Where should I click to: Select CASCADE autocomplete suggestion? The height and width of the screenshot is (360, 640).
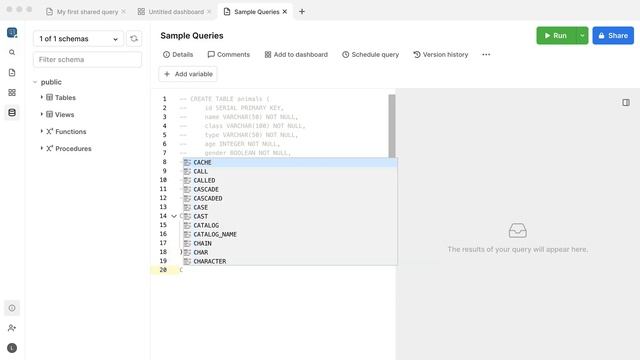click(290, 189)
